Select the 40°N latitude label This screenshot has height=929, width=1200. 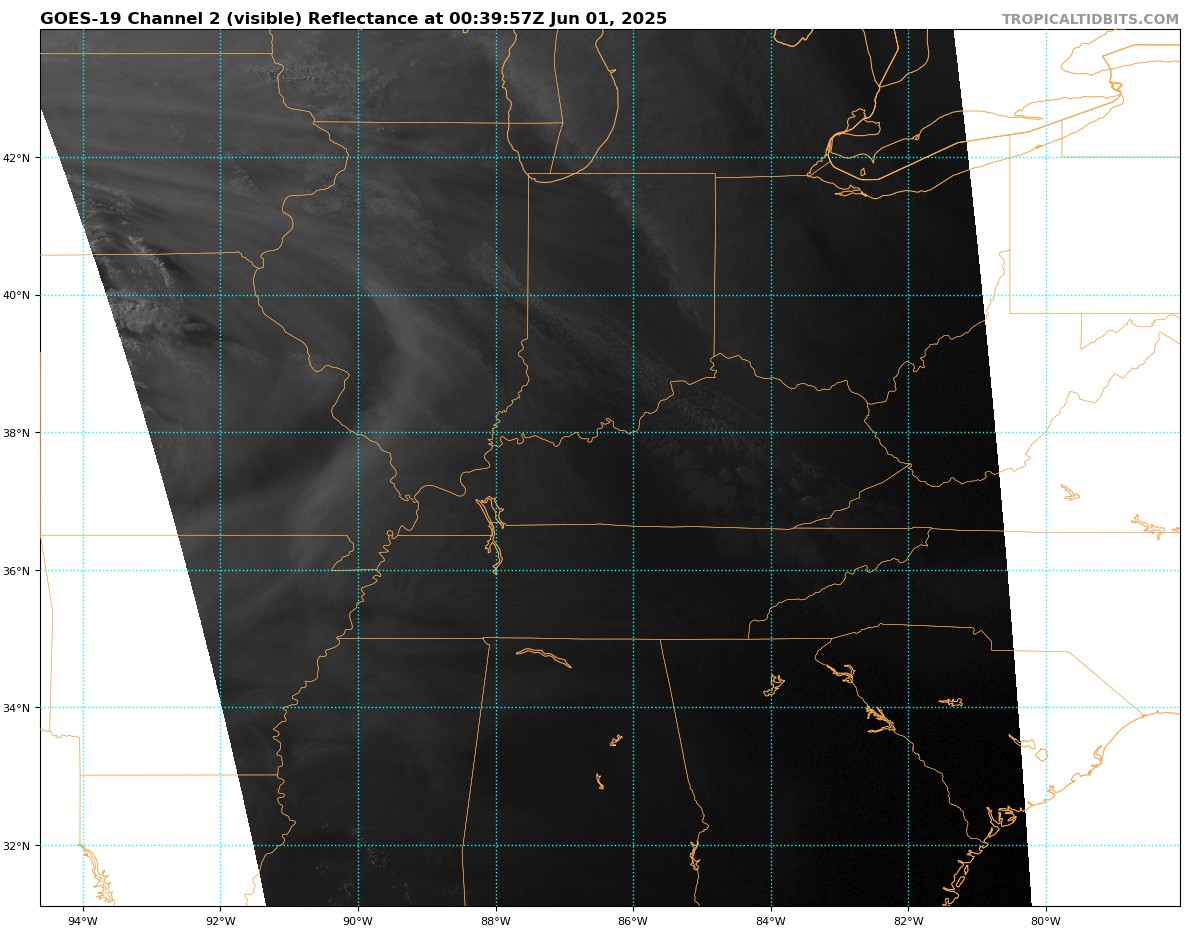tap(17, 295)
